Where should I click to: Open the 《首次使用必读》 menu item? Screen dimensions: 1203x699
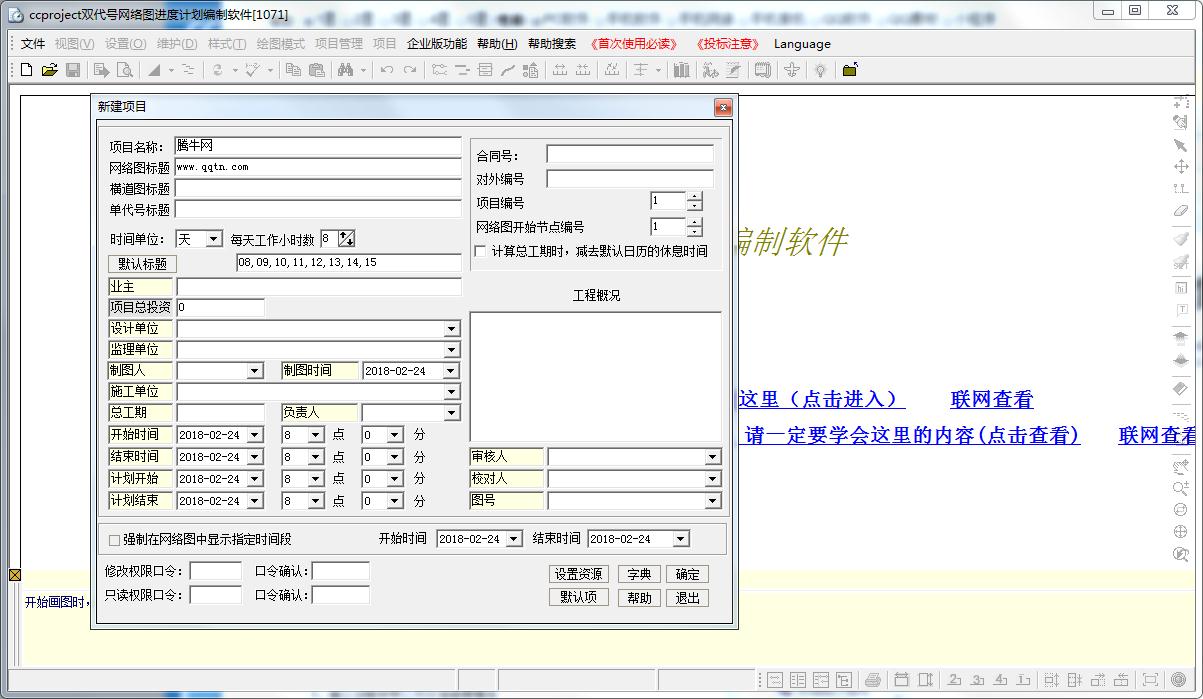[634, 44]
